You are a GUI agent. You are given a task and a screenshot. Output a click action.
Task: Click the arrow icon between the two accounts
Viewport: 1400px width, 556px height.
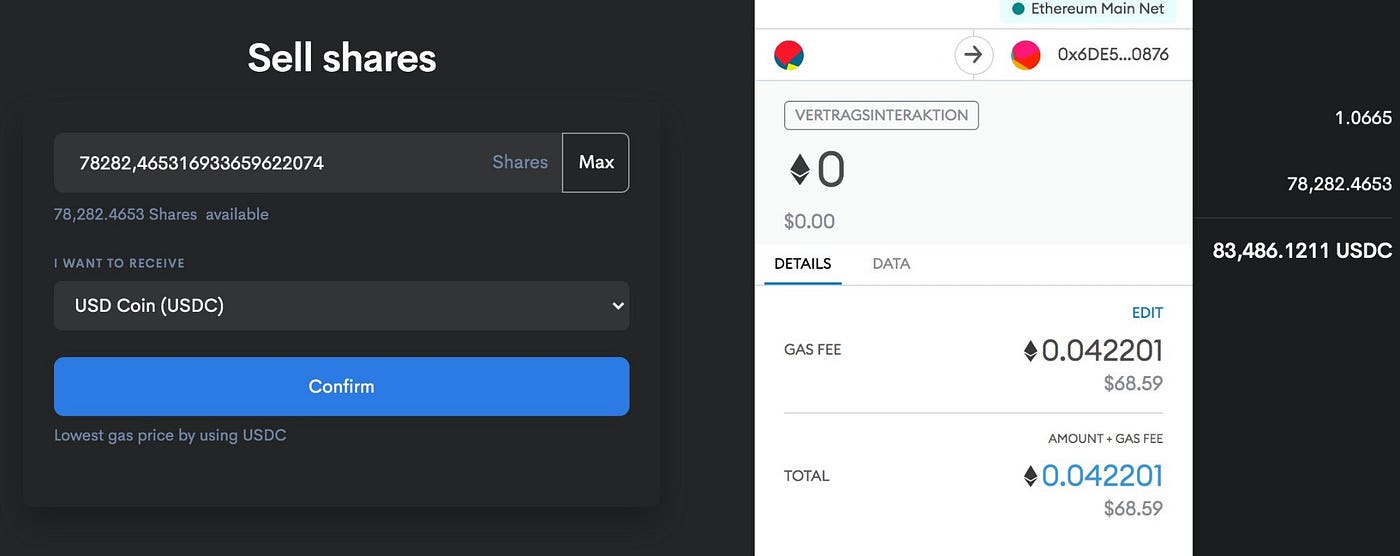click(x=973, y=55)
